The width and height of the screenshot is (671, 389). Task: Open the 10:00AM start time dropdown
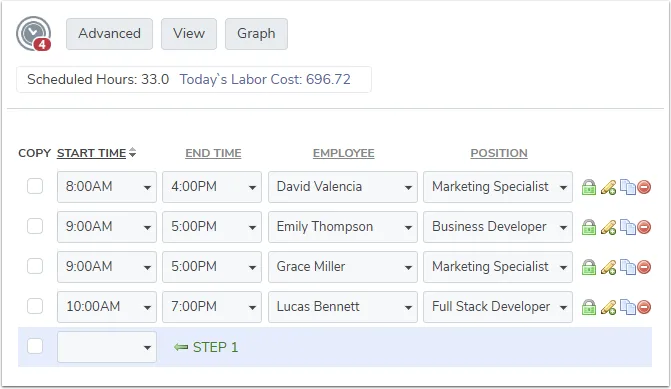pyautogui.click(x=107, y=307)
